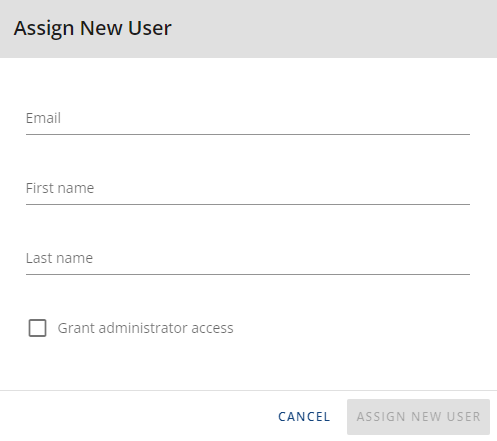Tick the Grant administrator access checkbox
This screenshot has width=497, height=441.
(x=37, y=328)
